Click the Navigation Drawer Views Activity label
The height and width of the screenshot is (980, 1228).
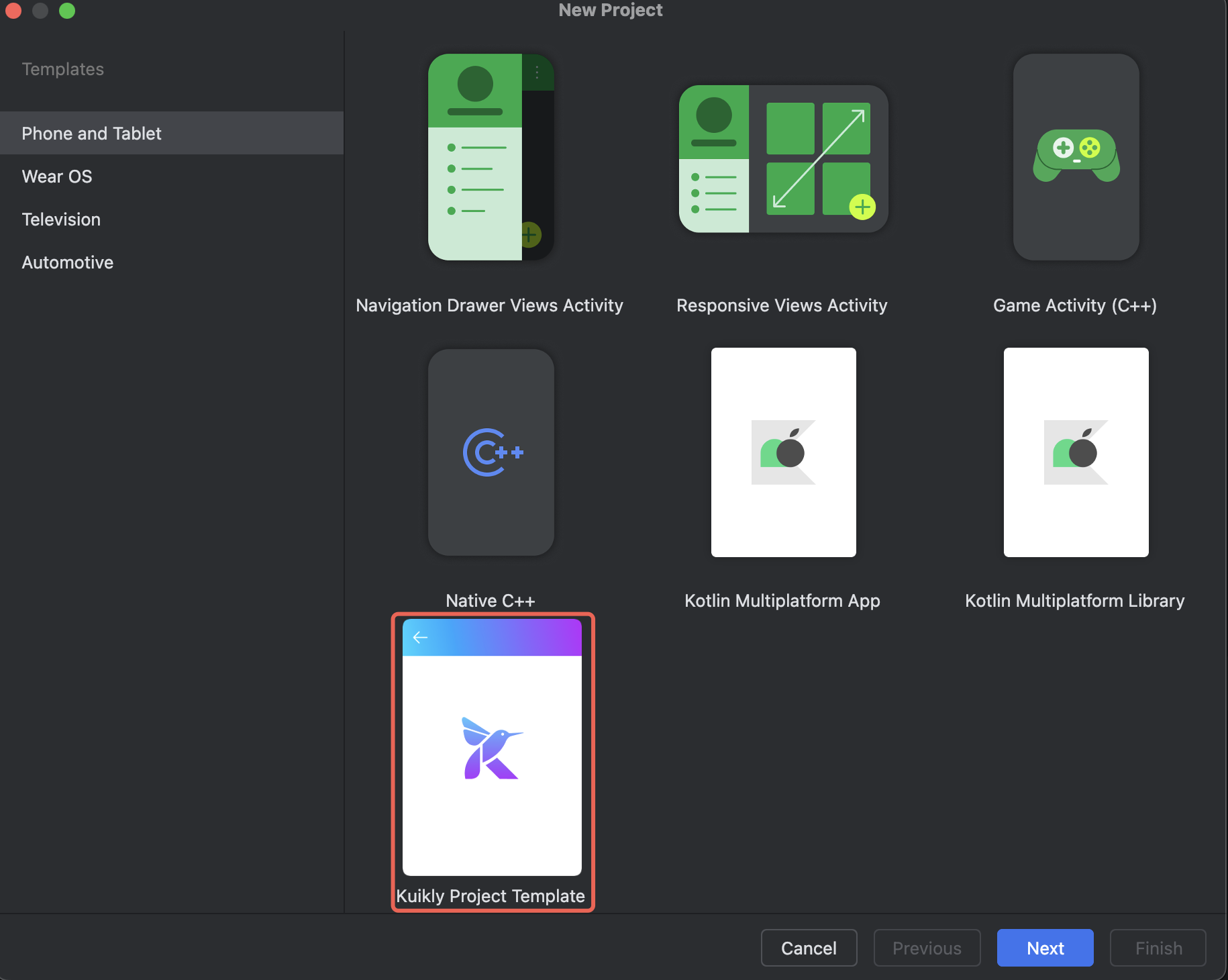coord(490,305)
